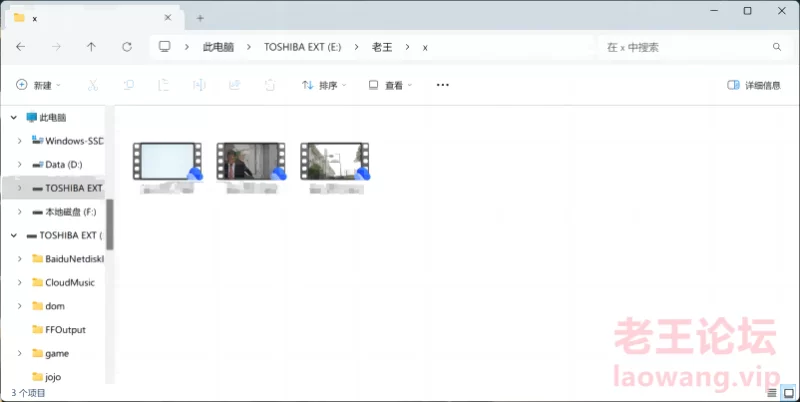Image resolution: width=800 pixels, height=402 pixels.
Task: Click the Share icon in toolbar
Action: [234, 86]
